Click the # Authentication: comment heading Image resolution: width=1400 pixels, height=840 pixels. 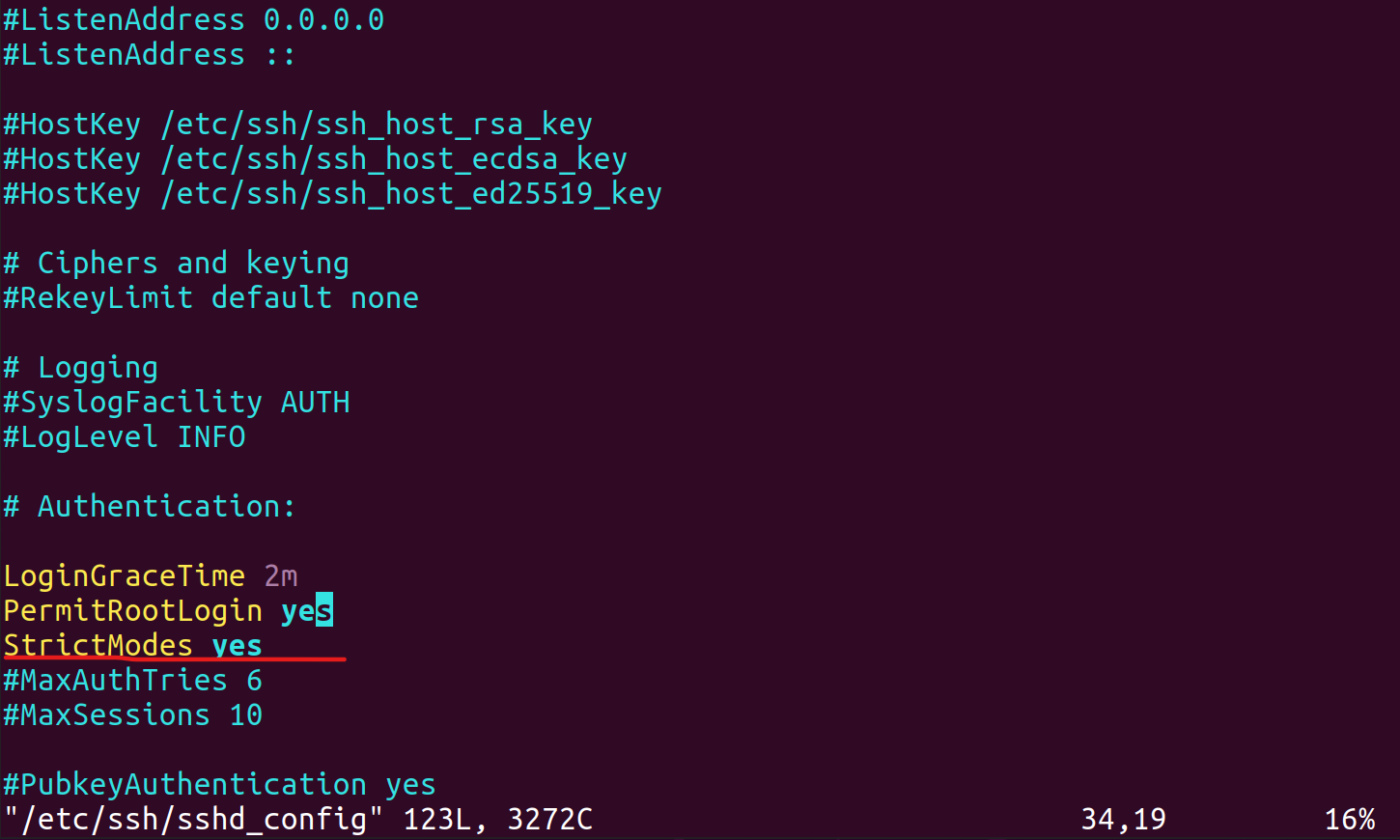(150, 507)
